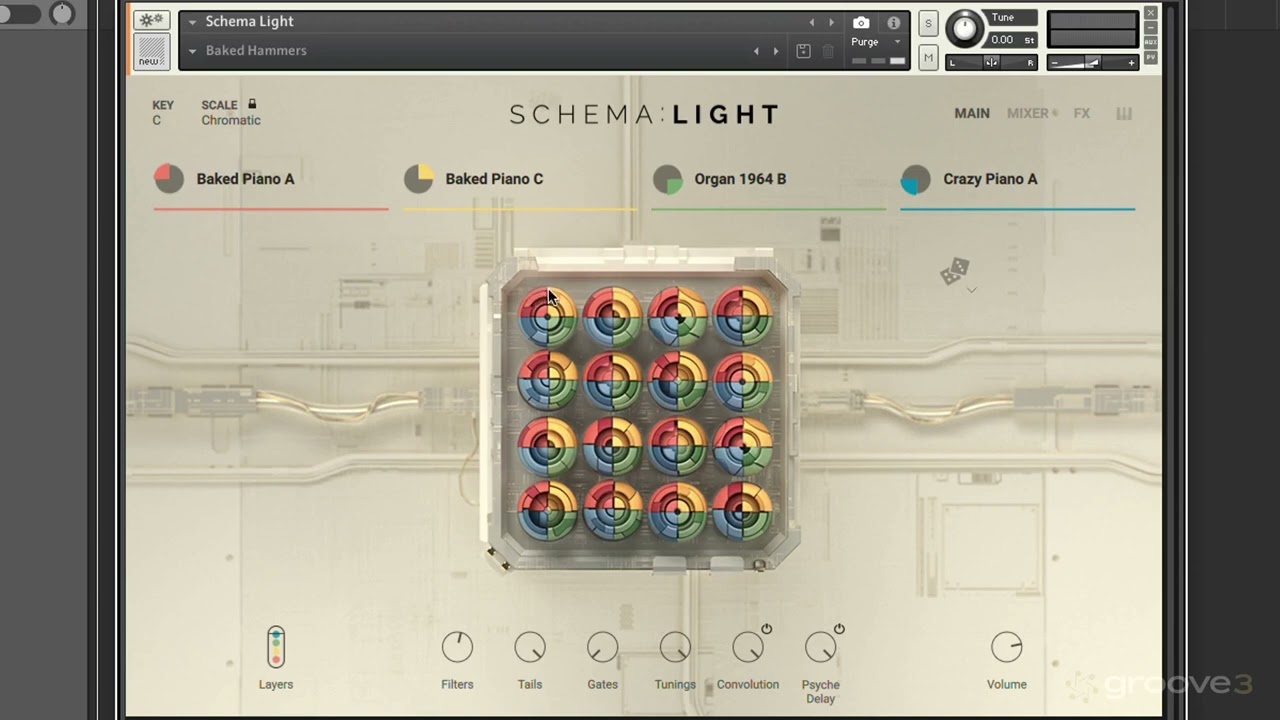Click the Layers label
The width and height of the screenshot is (1280, 720).
point(276,685)
